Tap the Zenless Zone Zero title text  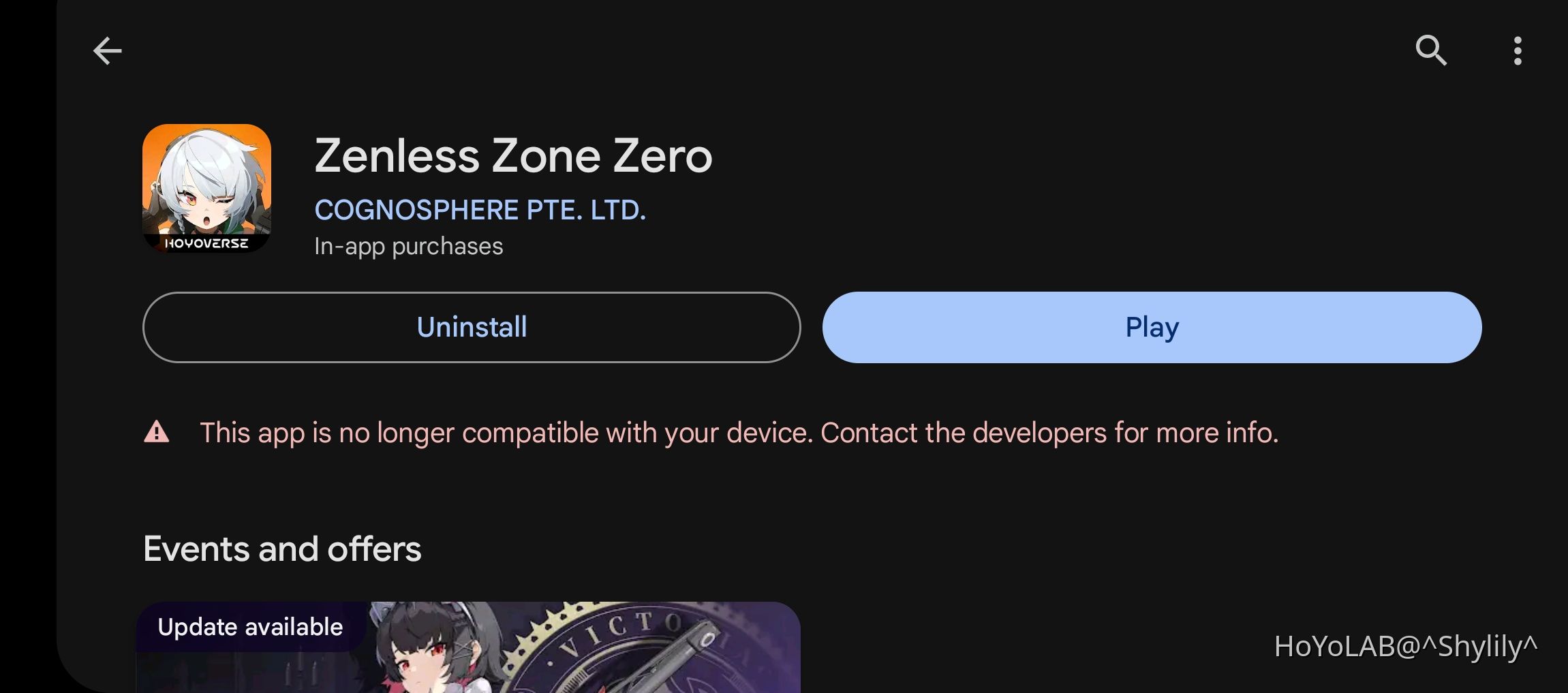pyautogui.click(x=513, y=155)
